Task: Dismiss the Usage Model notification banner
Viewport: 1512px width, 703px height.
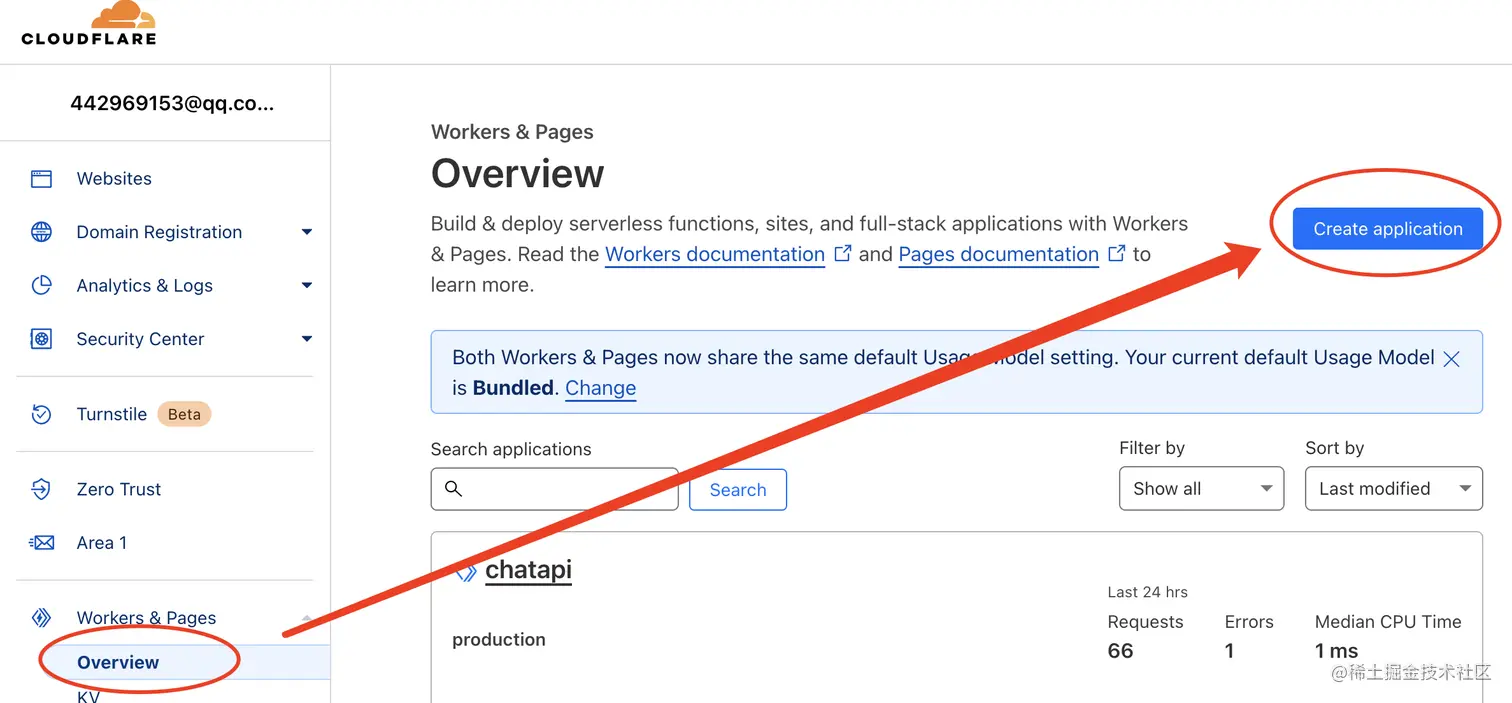Action: point(1451,358)
